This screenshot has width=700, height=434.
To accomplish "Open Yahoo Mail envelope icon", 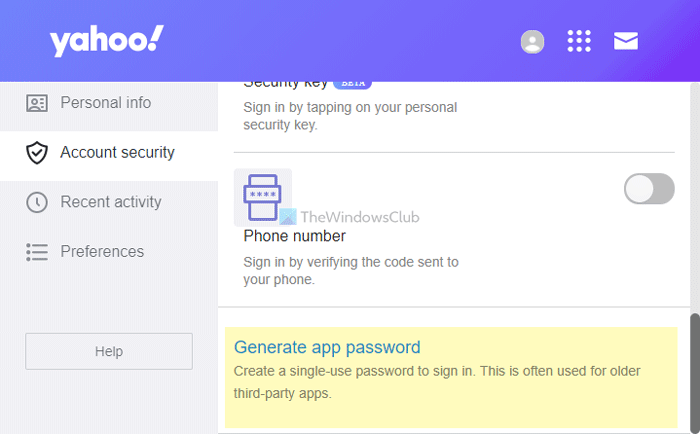I will click(x=626, y=41).
